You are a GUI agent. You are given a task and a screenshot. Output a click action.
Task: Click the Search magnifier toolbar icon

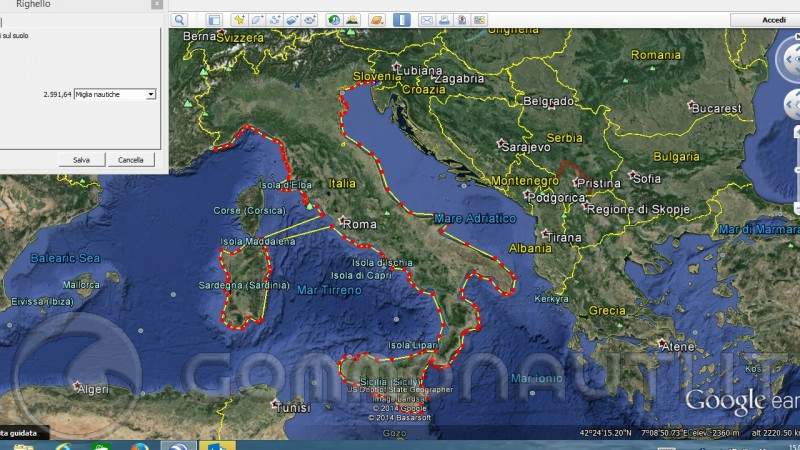(x=179, y=20)
